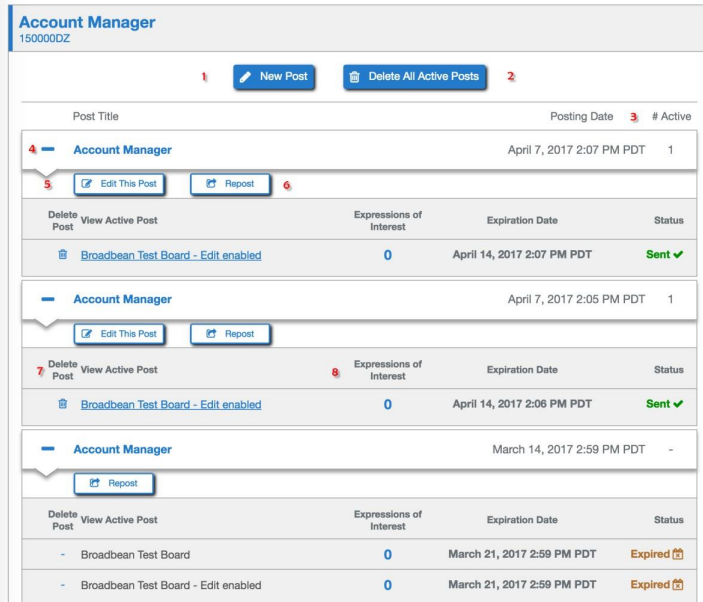This screenshot has width=703, height=602.
Task: Click Sent checkmark status for 2:07 PM expiry
Action: (x=664, y=255)
